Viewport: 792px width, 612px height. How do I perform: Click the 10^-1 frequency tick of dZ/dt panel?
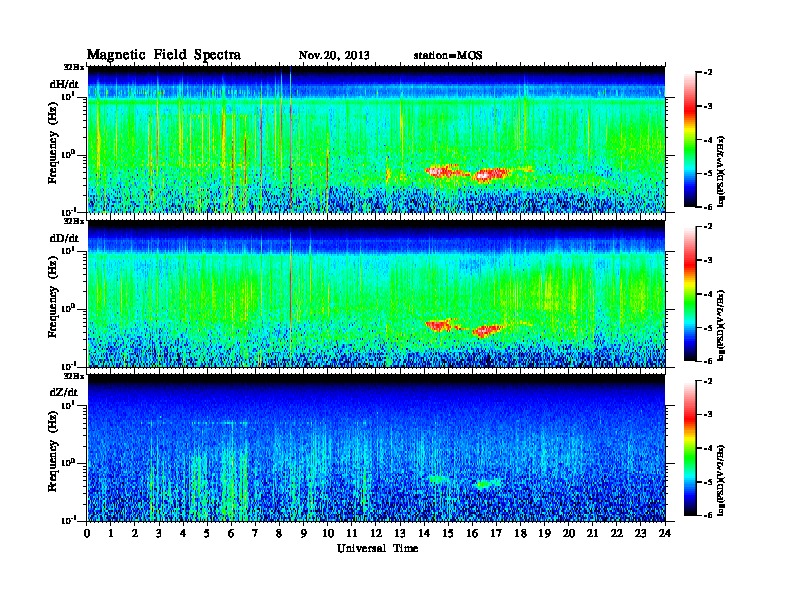pyautogui.click(x=69, y=520)
